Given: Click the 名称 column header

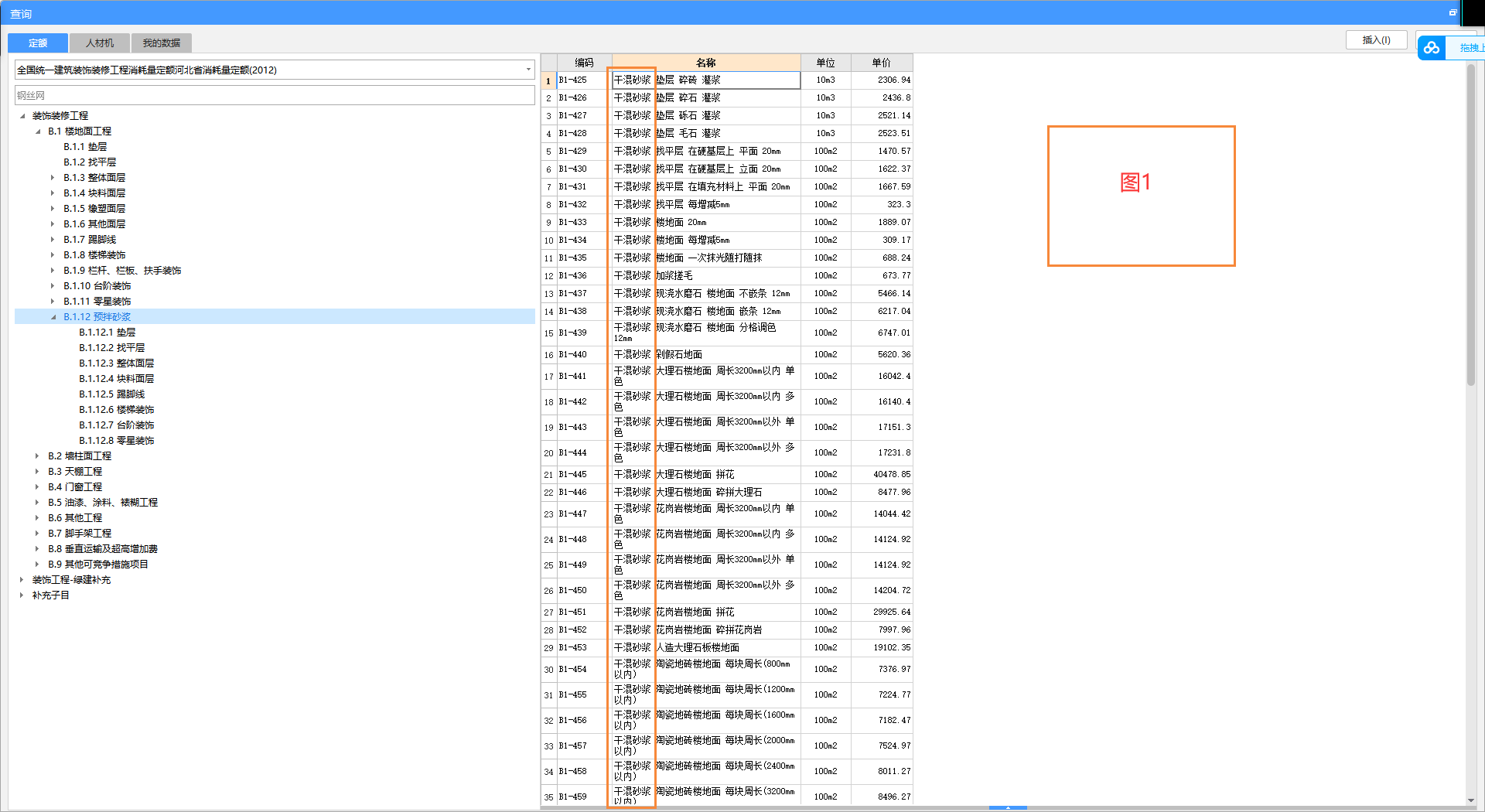Looking at the screenshot, I should 706,63.
